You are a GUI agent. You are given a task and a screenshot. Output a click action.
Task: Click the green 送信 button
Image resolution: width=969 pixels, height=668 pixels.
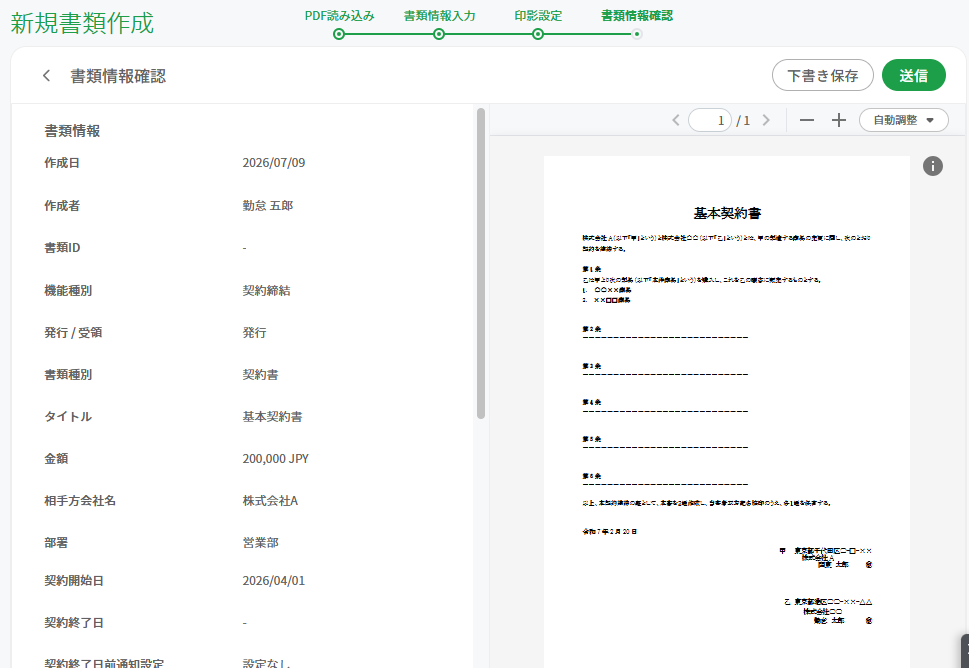click(913, 75)
